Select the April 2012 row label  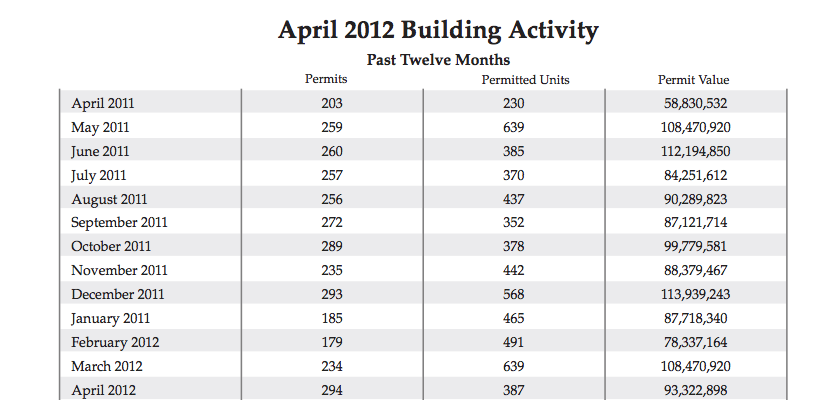pos(103,391)
